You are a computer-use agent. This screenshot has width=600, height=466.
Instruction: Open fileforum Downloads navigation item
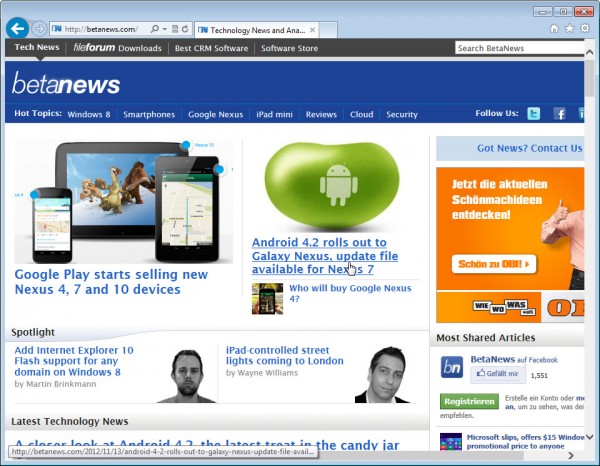[x=117, y=48]
